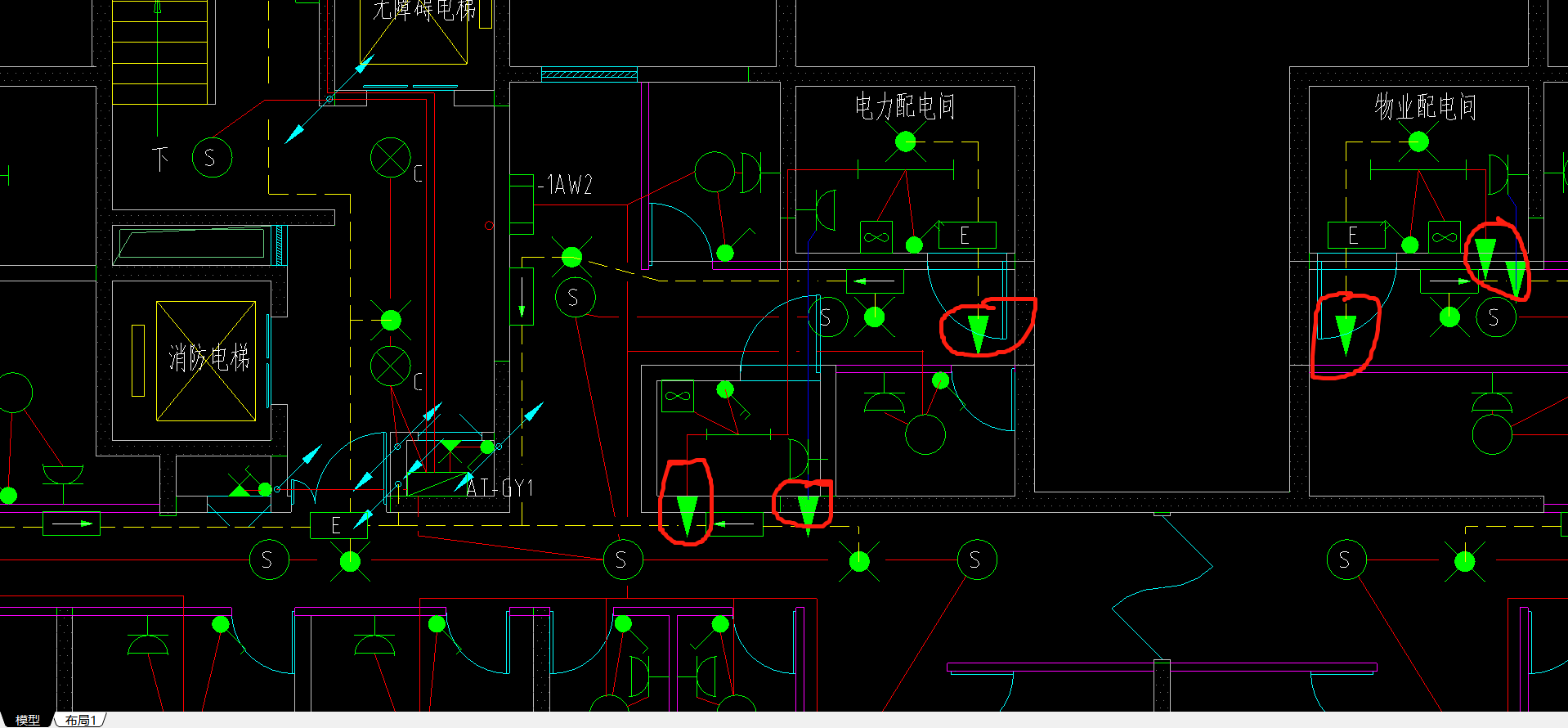Select the green triangle below 电力配电间 E box
Viewport: 1568px width, 728px height.
coord(979,334)
